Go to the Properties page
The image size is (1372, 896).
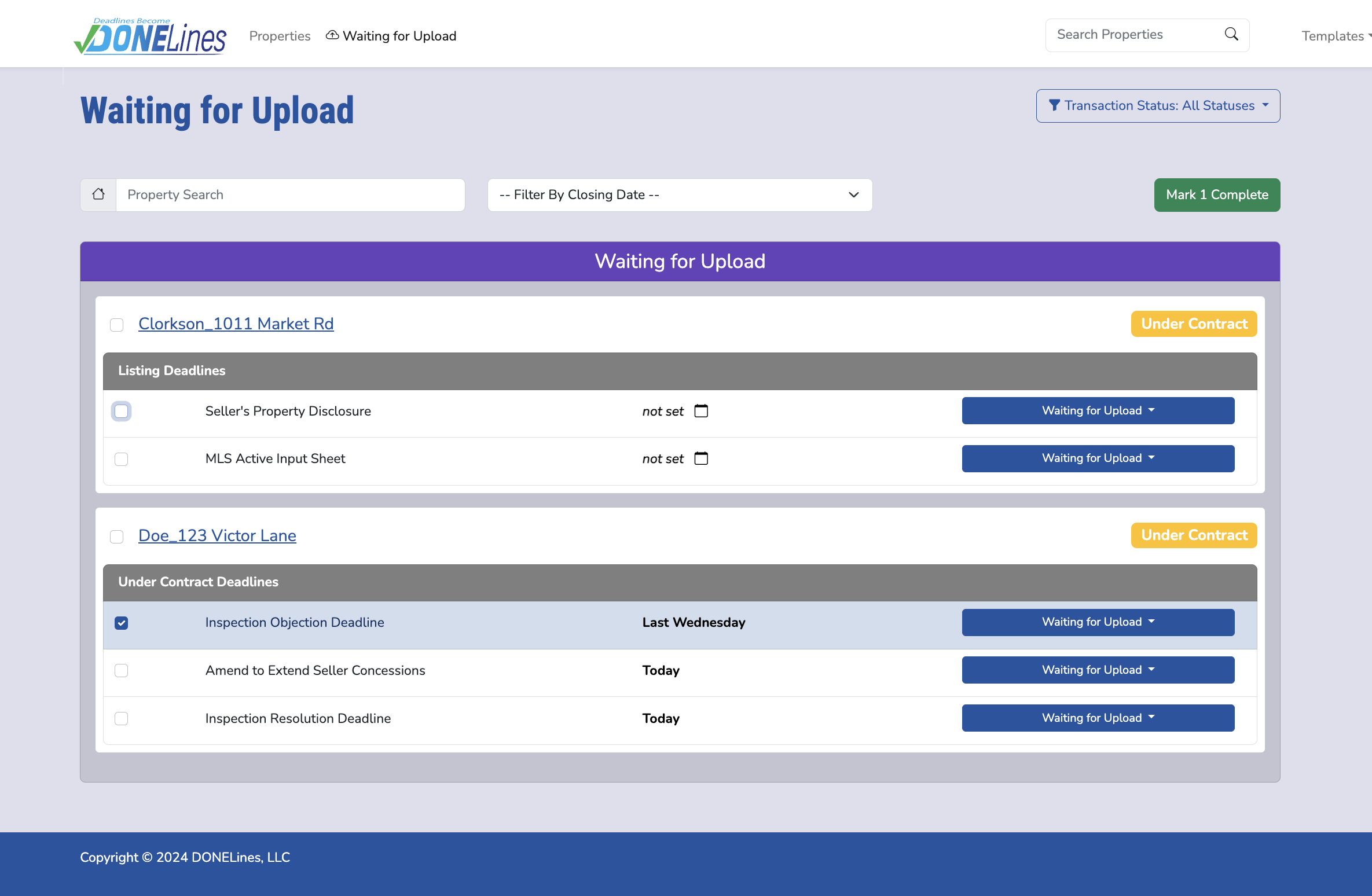pos(280,36)
